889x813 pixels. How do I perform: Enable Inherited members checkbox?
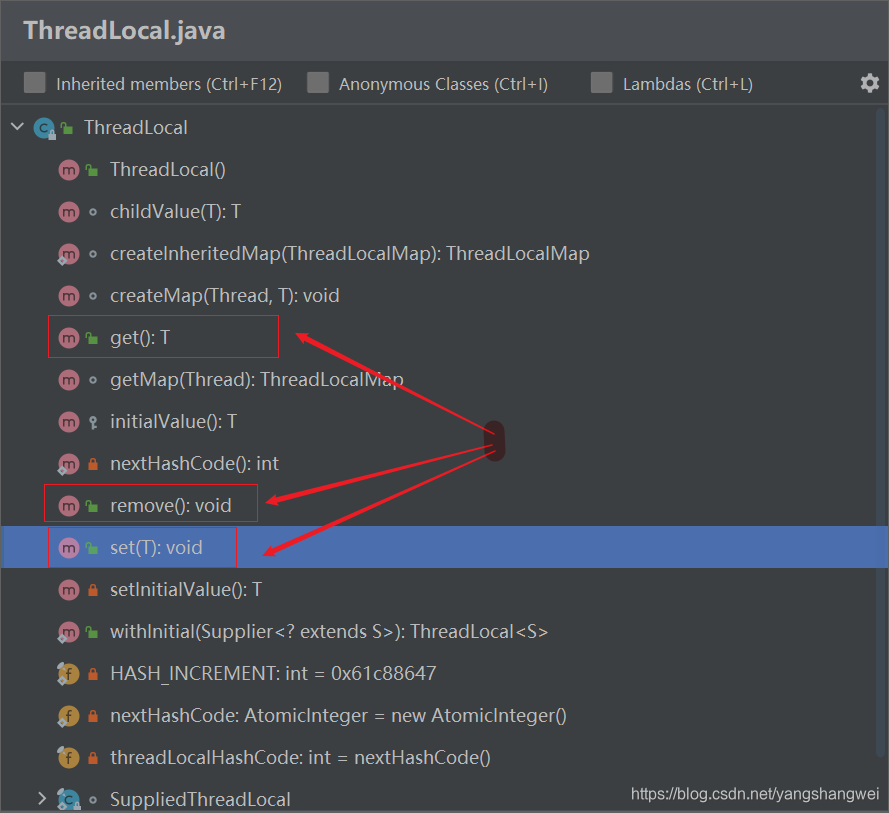34,83
